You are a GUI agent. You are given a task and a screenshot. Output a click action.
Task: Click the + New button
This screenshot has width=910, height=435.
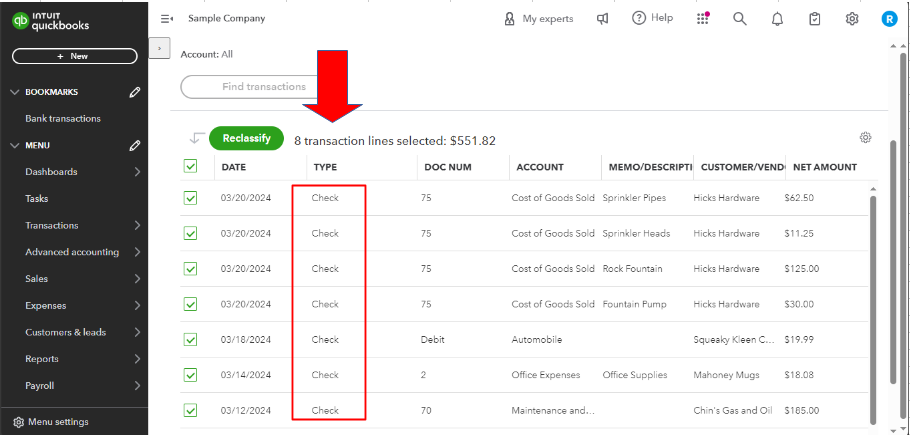74,56
